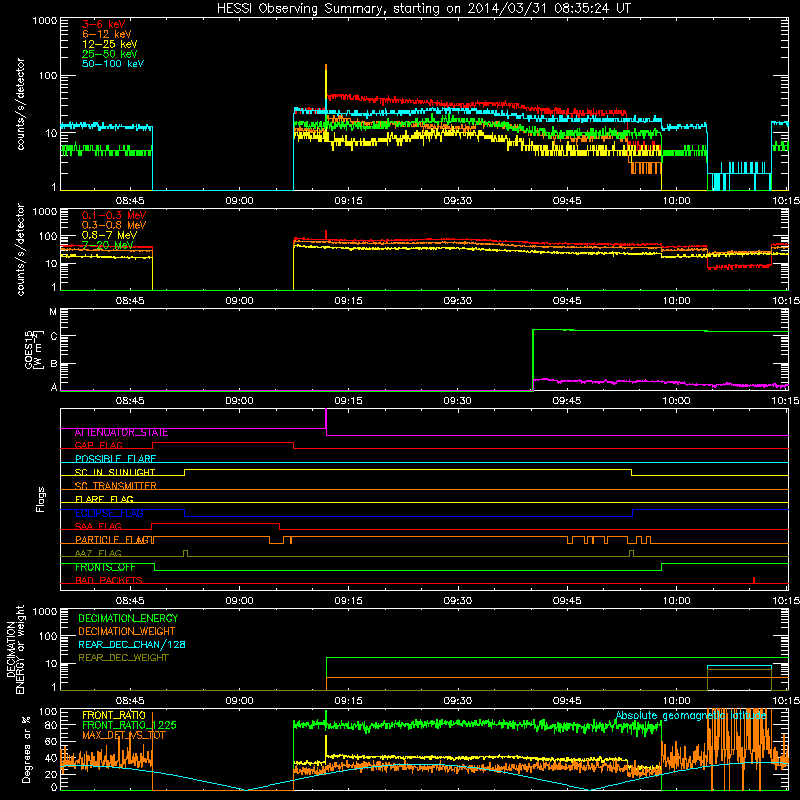The width and height of the screenshot is (800, 800).
Task: Click the HESSI Observing Summary title text
Action: point(424,9)
